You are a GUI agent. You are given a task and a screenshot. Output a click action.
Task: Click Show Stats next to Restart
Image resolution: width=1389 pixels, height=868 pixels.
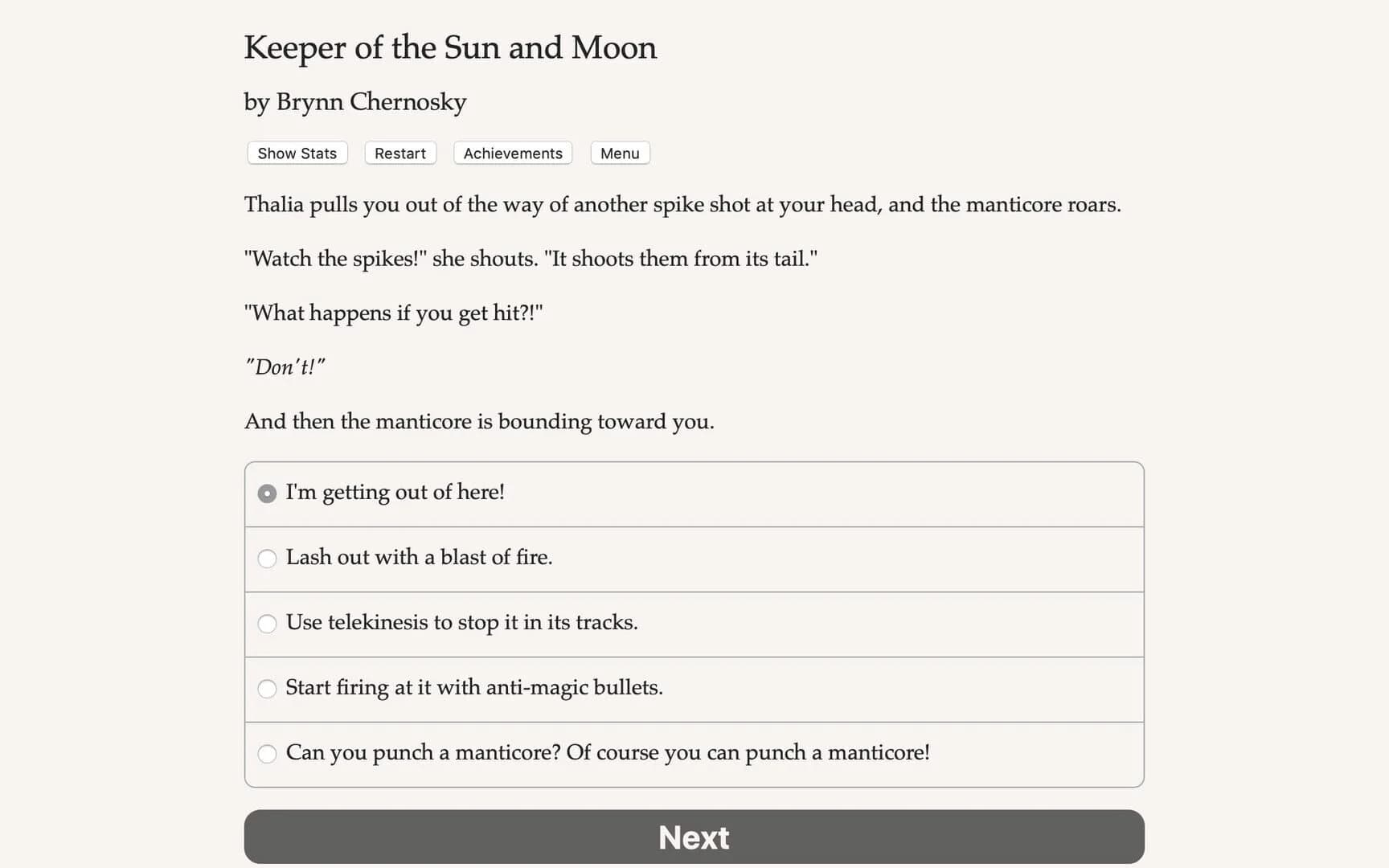click(x=296, y=153)
